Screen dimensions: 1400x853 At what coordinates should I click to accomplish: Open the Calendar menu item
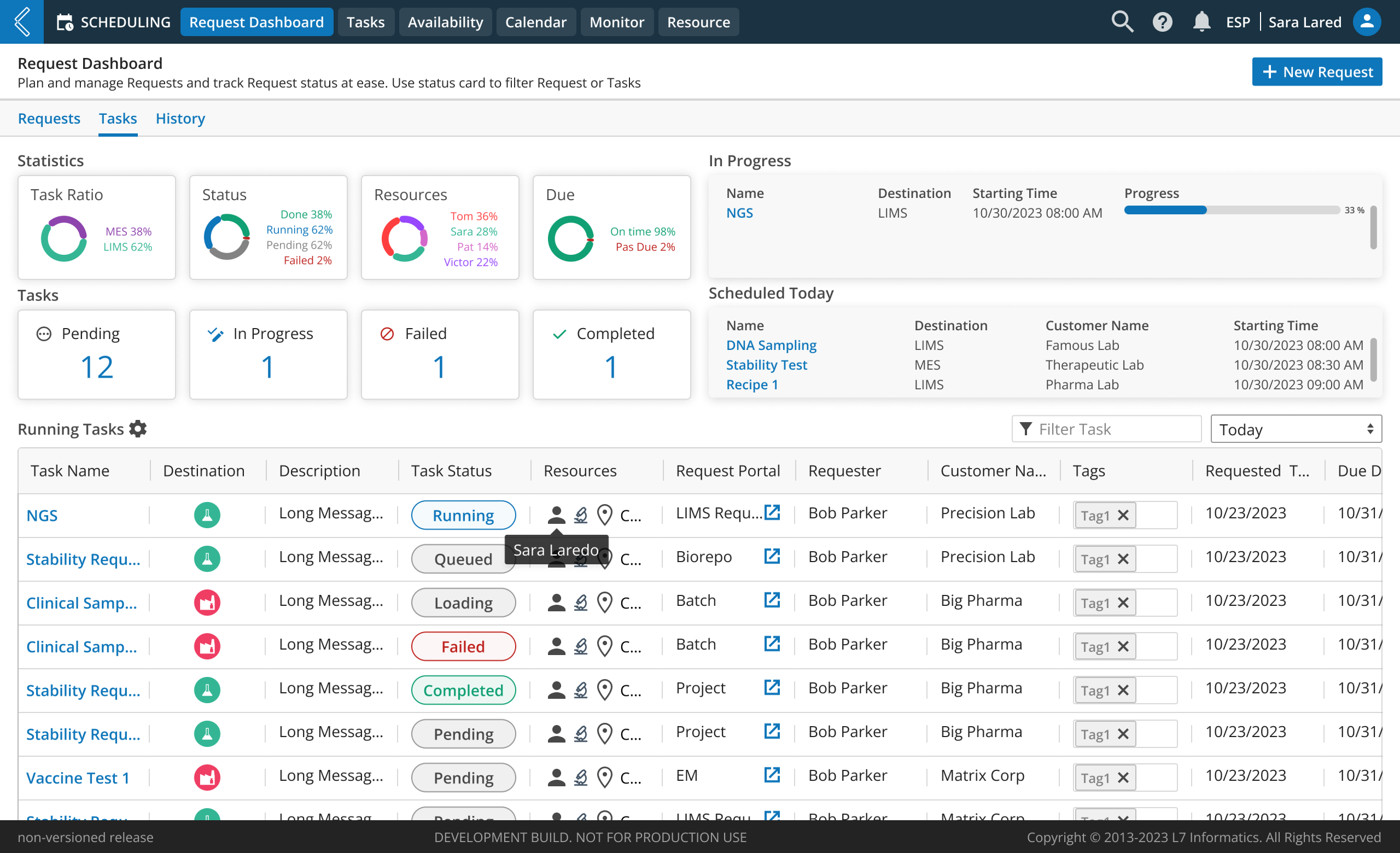coord(535,21)
